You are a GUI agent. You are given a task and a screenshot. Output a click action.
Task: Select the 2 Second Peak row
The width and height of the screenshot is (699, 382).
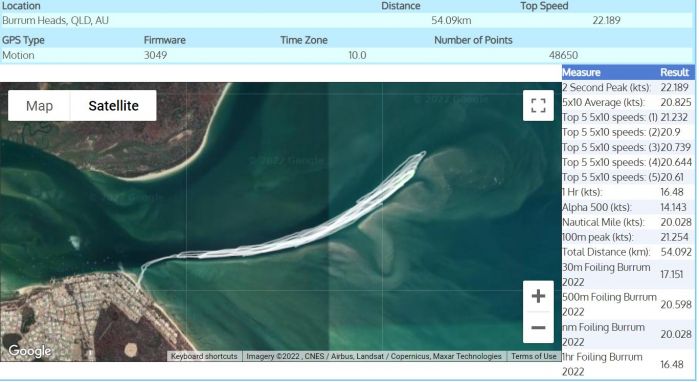pos(628,87)
